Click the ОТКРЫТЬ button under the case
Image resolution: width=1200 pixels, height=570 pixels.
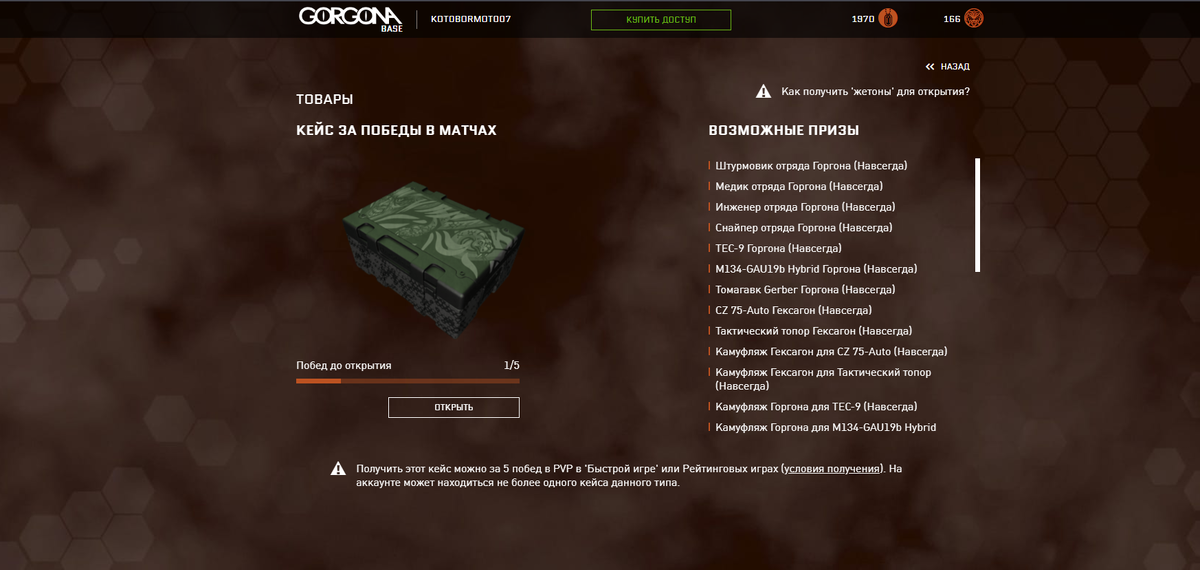tap(454, 407)
